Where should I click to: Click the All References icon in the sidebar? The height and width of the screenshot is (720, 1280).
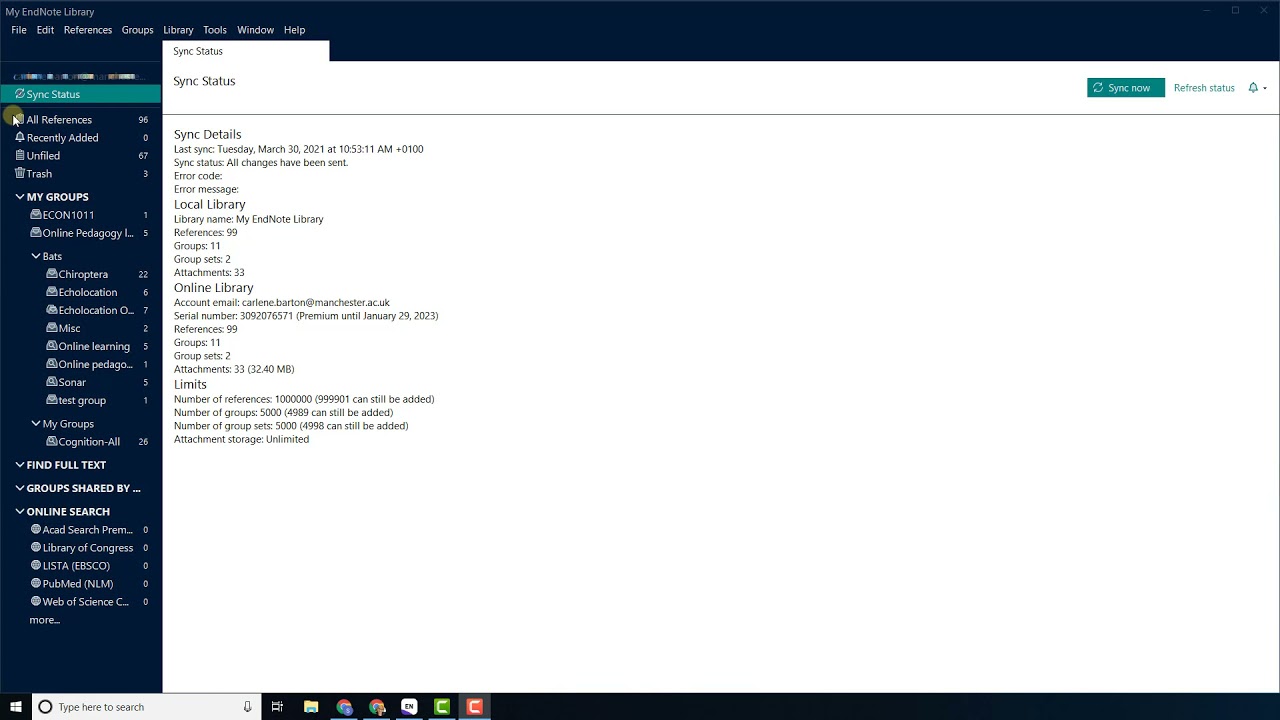coord(19,120)
